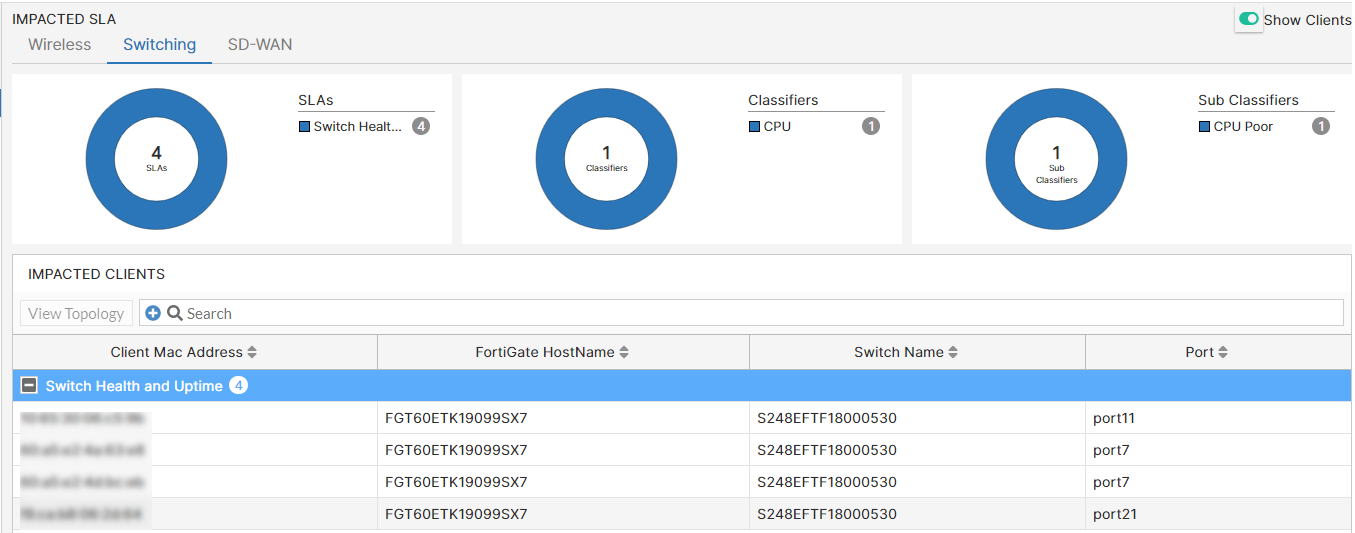Sort by Client Mac Address column arrows
The width and height of the screenshot is (1355, 533).
click(252, 352)
